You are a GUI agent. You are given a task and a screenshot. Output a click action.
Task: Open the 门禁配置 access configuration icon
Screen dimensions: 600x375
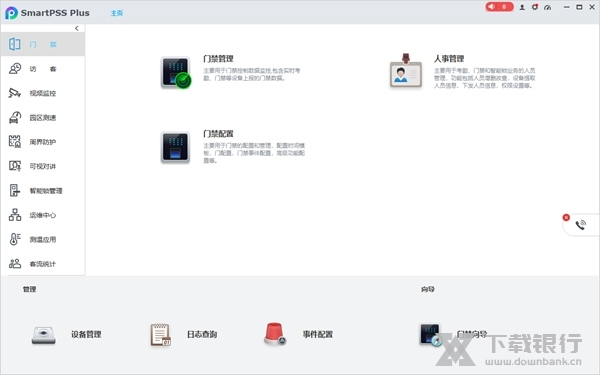click(x=175, y=147)
